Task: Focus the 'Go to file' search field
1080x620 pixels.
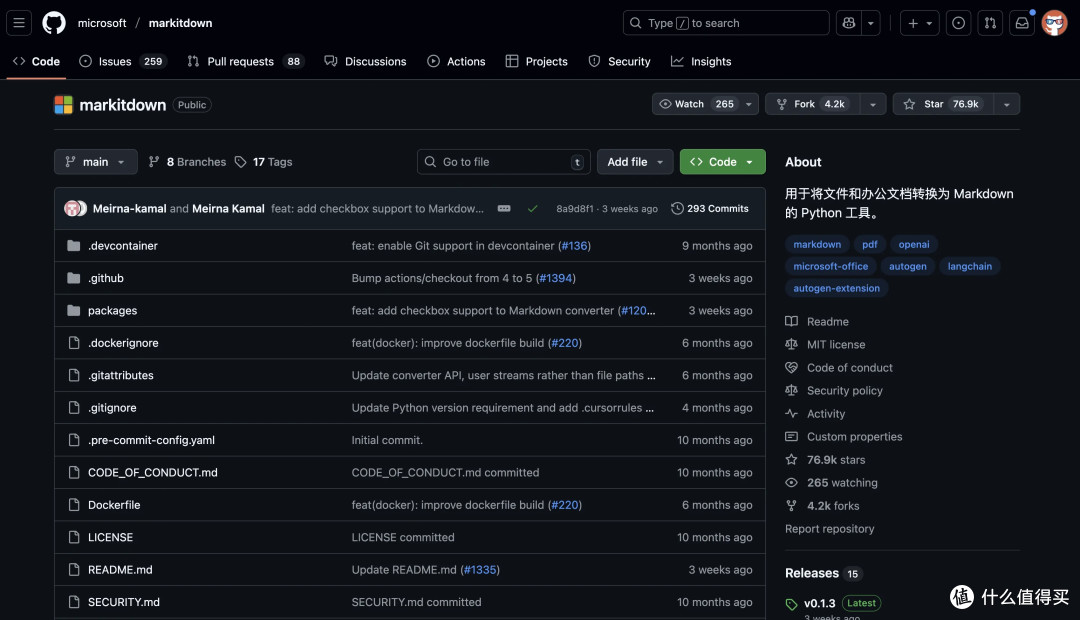Action: (503, 162)
